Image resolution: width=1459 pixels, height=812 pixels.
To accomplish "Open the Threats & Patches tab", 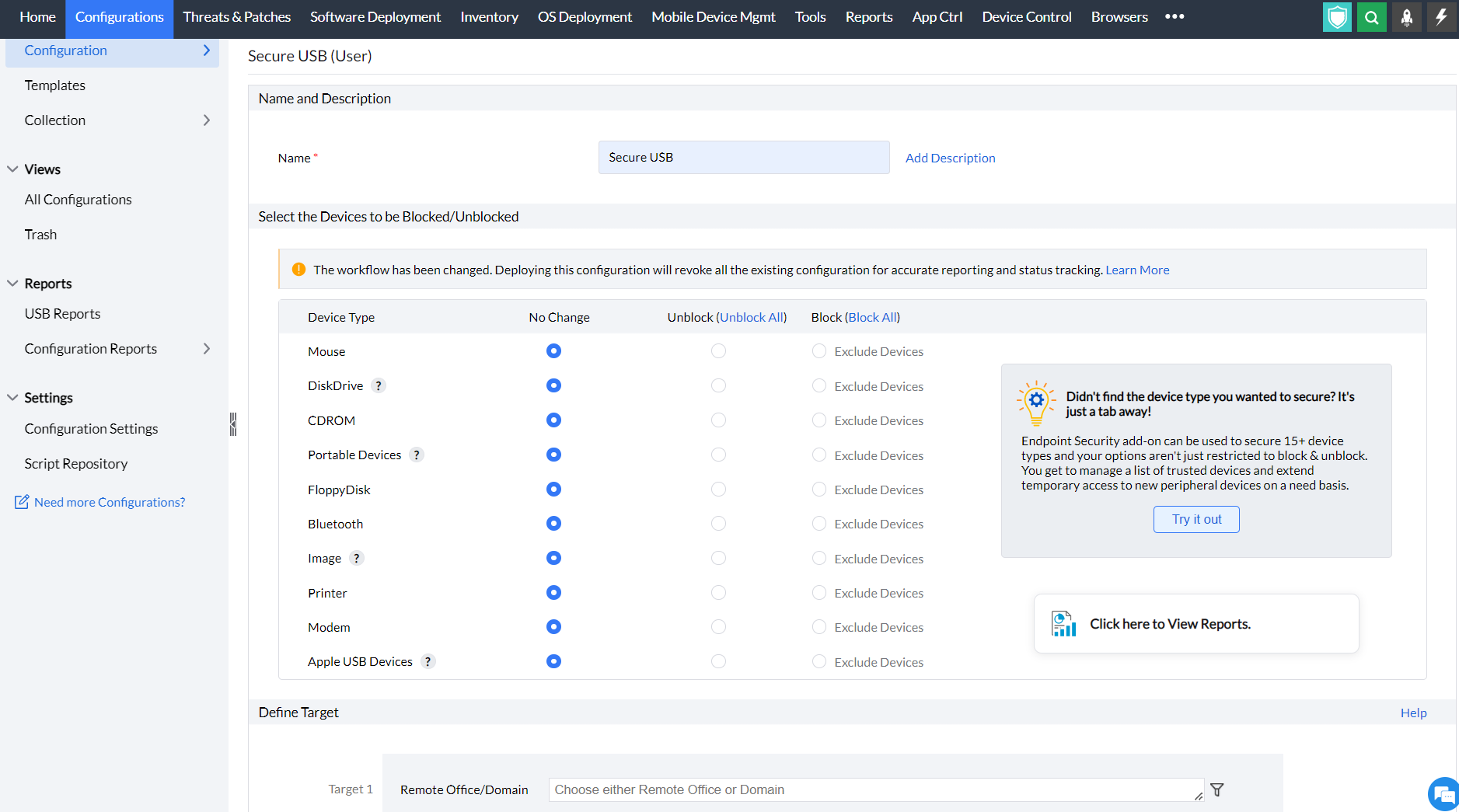I will [x=236, y=17].
